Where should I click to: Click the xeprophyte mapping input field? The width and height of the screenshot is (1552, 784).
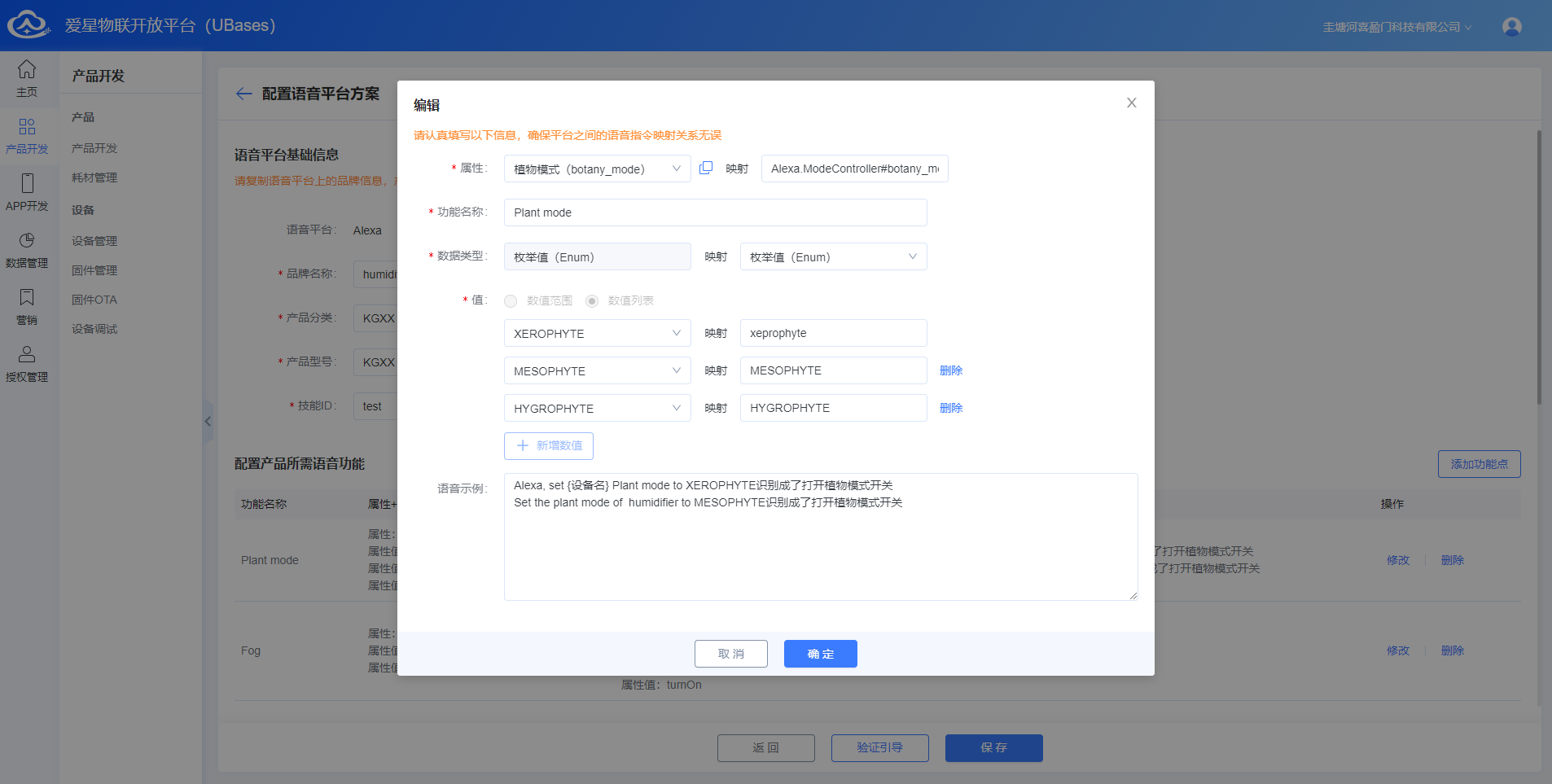coord(833,333)
